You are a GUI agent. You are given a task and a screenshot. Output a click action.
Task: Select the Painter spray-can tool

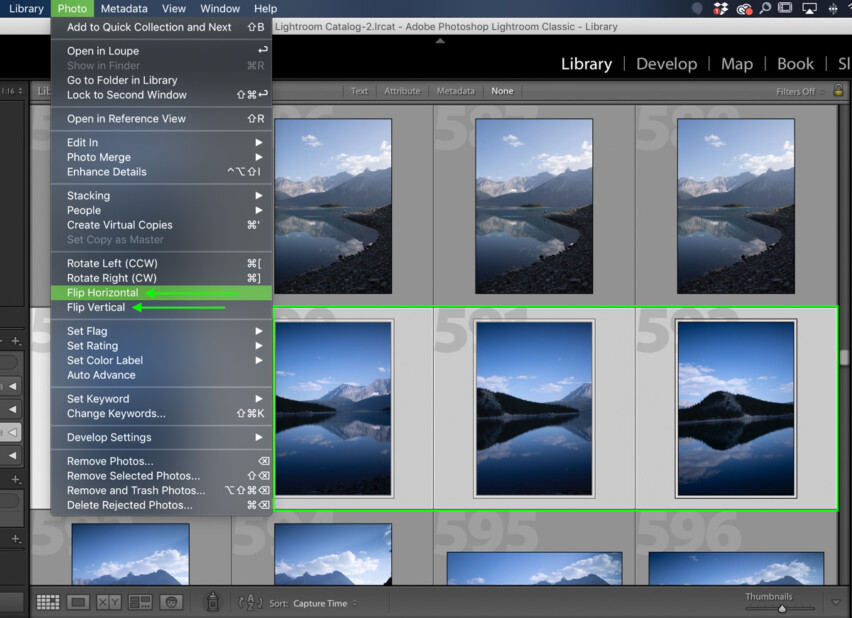tap(213, 602)
